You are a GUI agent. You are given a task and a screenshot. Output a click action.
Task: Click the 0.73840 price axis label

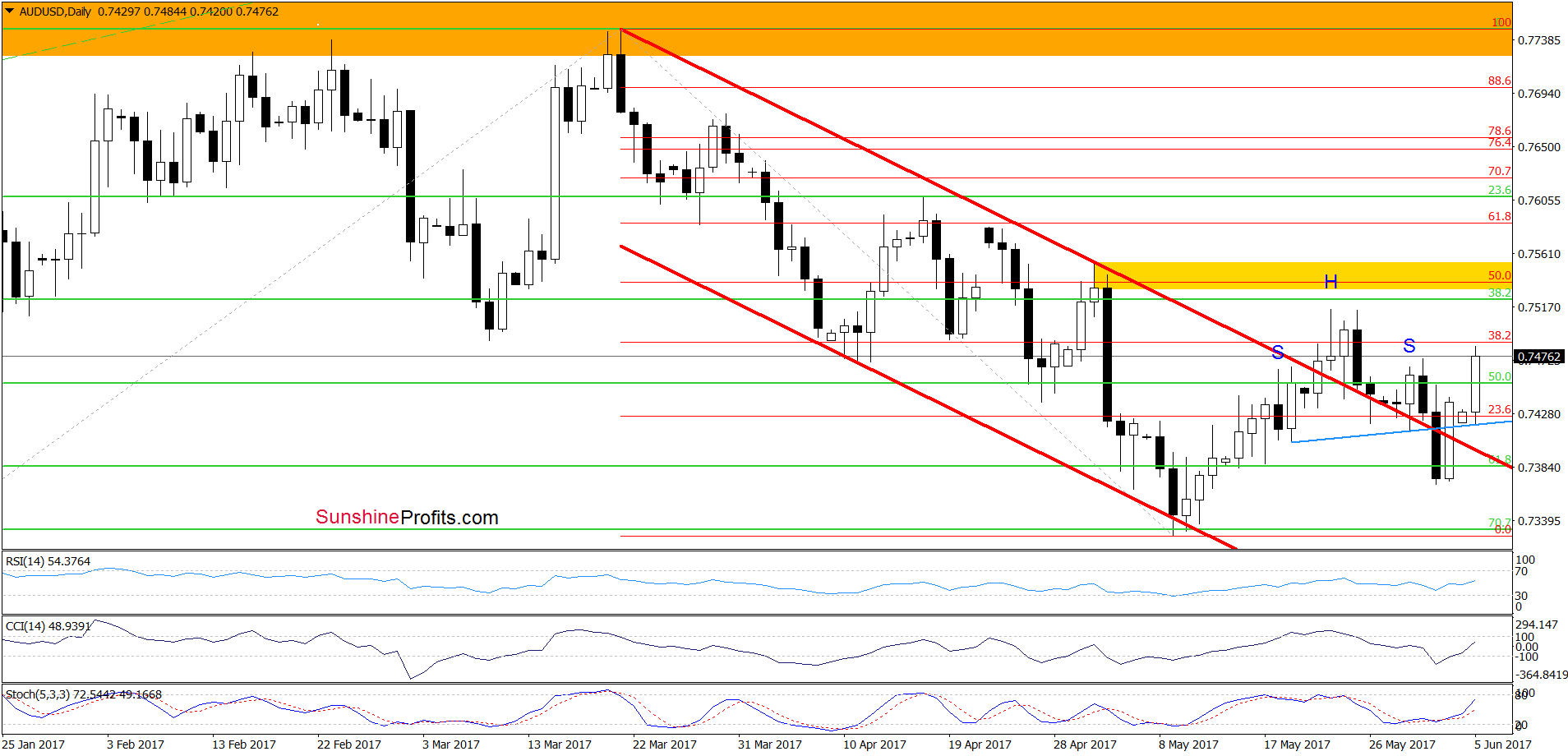coord(1538,468)
